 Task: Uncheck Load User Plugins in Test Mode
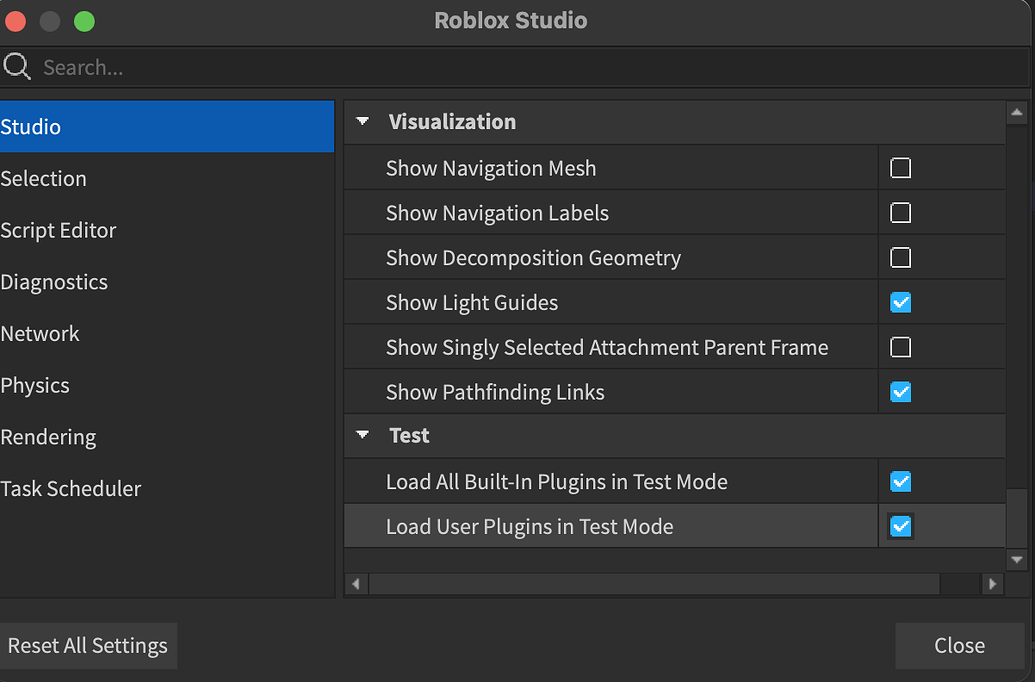pos(900,526)
